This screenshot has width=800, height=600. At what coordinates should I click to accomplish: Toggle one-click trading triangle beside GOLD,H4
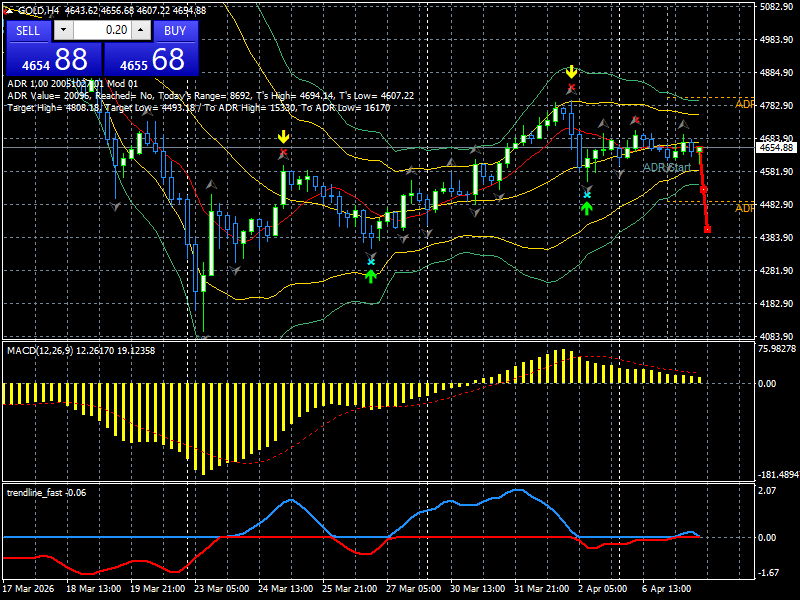[x=9, y=10]
